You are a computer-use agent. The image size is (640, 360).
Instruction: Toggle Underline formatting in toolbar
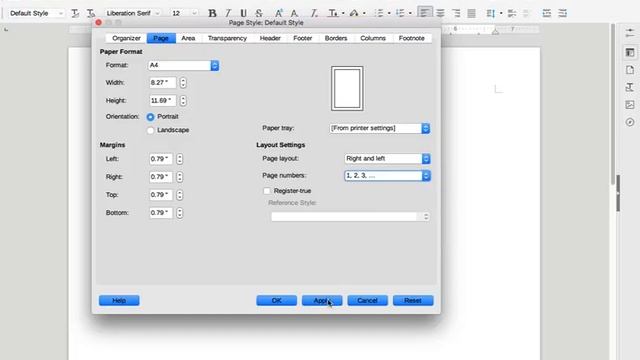point(243,13)
